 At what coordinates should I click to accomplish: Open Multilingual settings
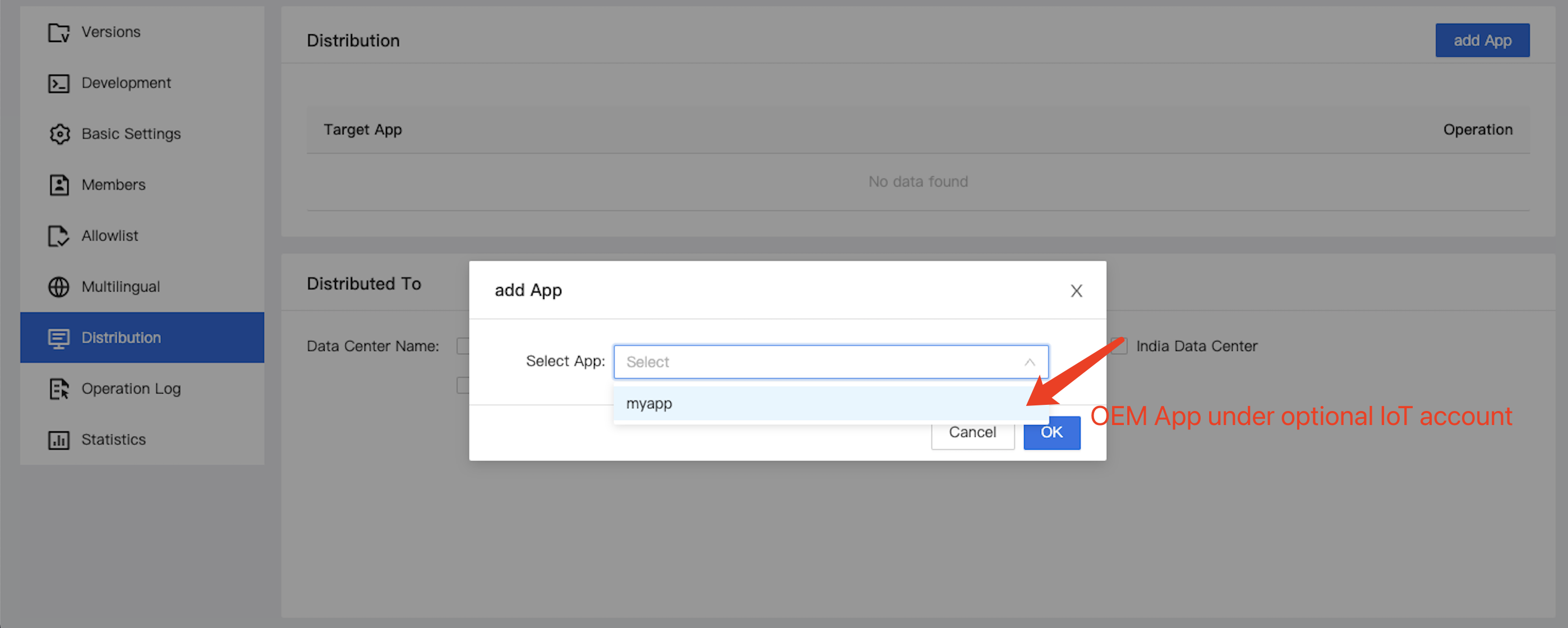coord(142,287)
